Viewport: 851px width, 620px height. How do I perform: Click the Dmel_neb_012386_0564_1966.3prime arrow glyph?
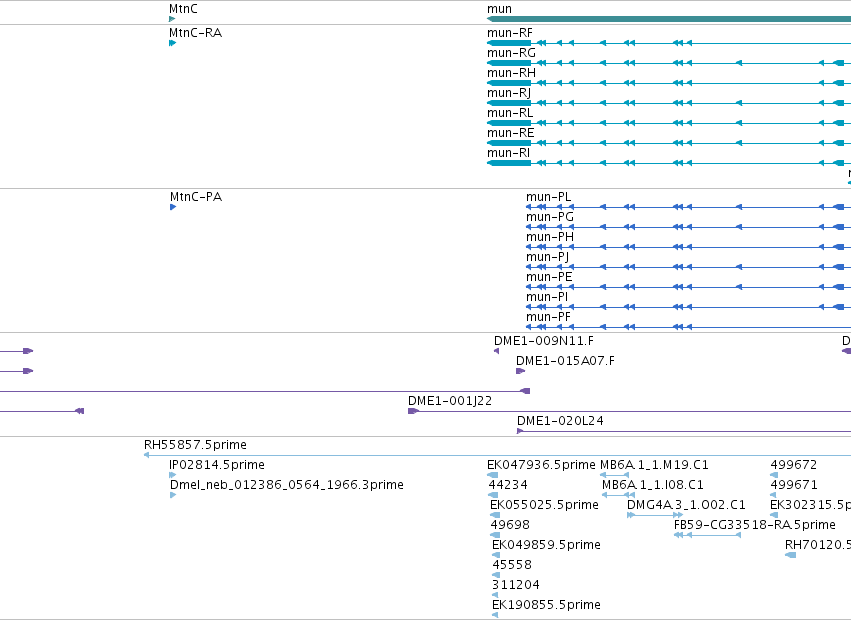(173, 495)
